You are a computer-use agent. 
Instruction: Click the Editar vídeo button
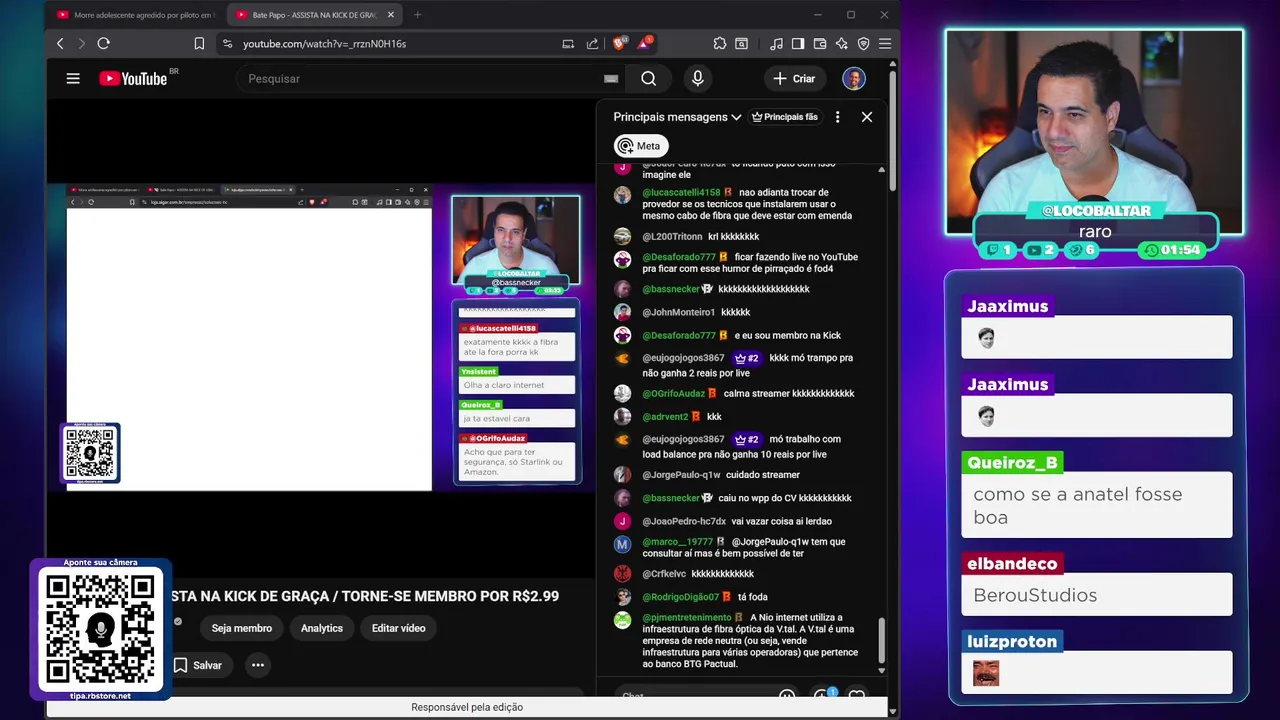(398, 628)
